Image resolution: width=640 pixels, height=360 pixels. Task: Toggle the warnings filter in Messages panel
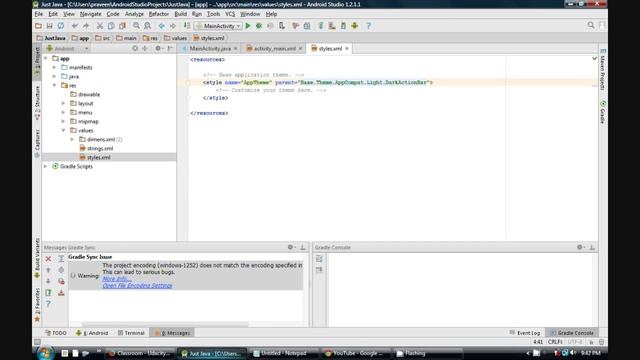(61, 281)
